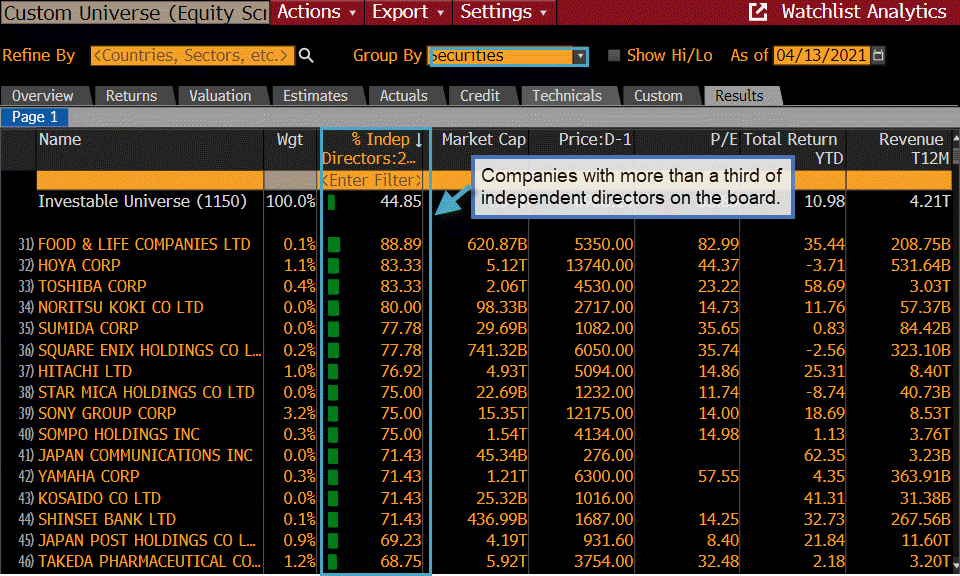The width and height of the screenshot is (960, 576).
Task: Click SOMPO HOLDINGS INC
Action: 119,435
